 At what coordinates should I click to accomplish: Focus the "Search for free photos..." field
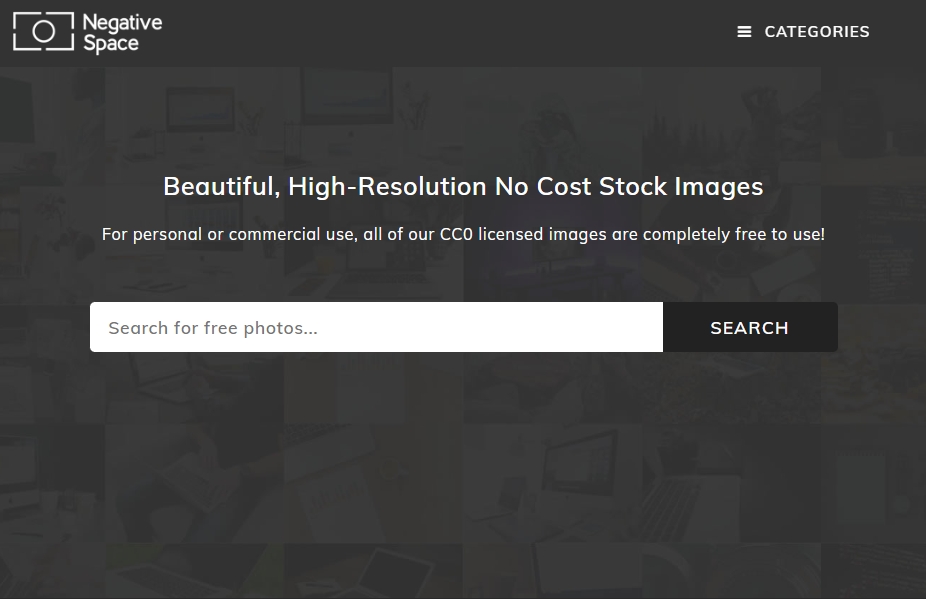click(x=376, y=328)
